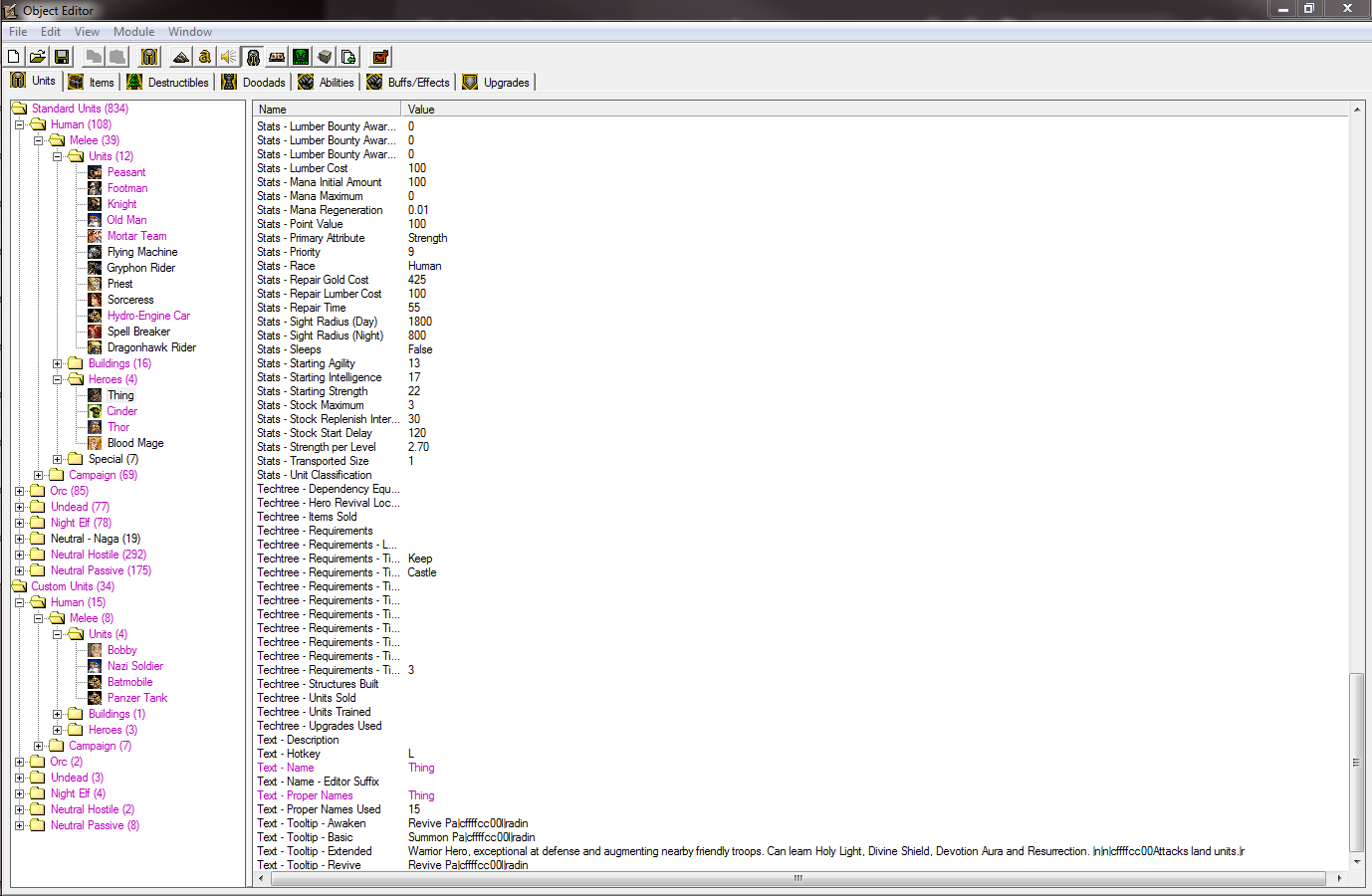The image size is (1372, 896).
Task: Switch to the Buffs/Effects tab
Action: (409, 83)
